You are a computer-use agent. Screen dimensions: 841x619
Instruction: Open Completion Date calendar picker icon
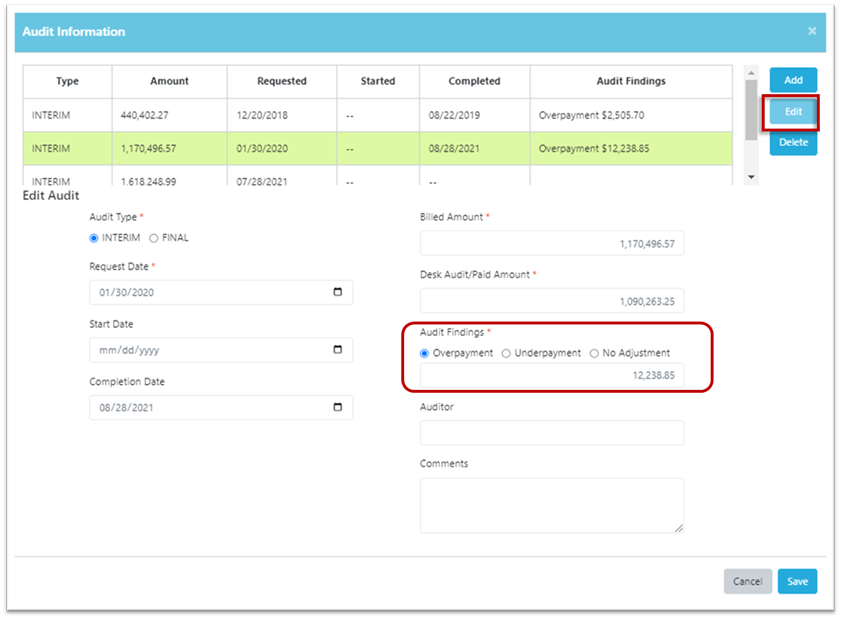(337, 408)
